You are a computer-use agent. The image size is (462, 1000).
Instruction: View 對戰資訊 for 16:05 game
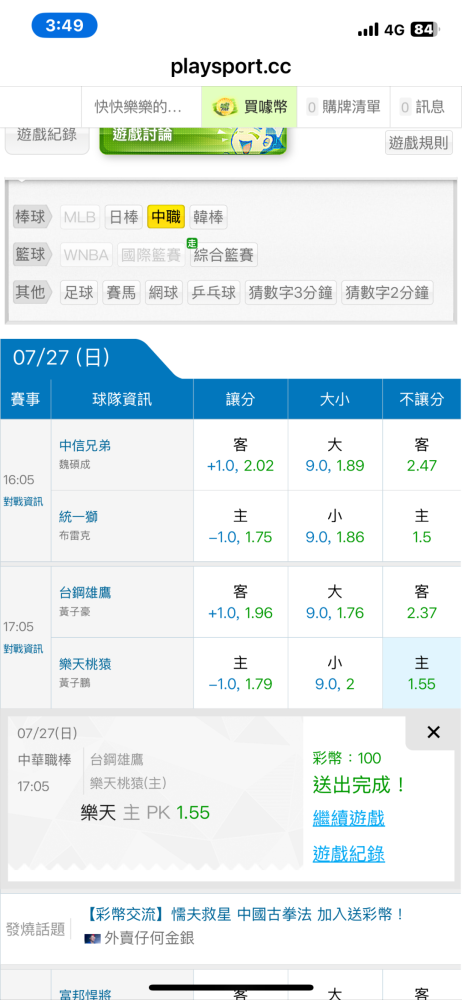click(23, 501)
